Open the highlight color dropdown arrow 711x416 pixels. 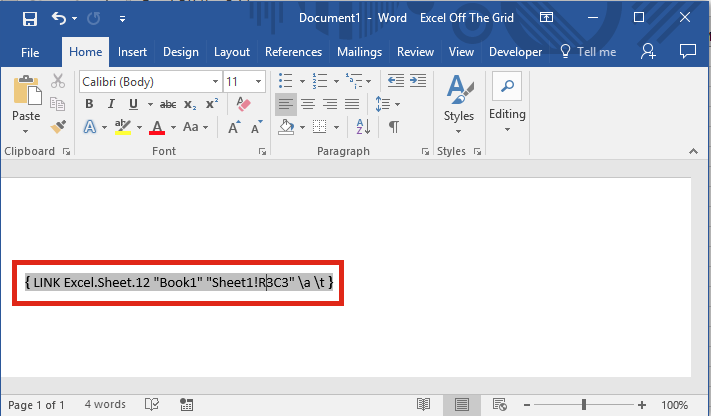coord(139,127)
